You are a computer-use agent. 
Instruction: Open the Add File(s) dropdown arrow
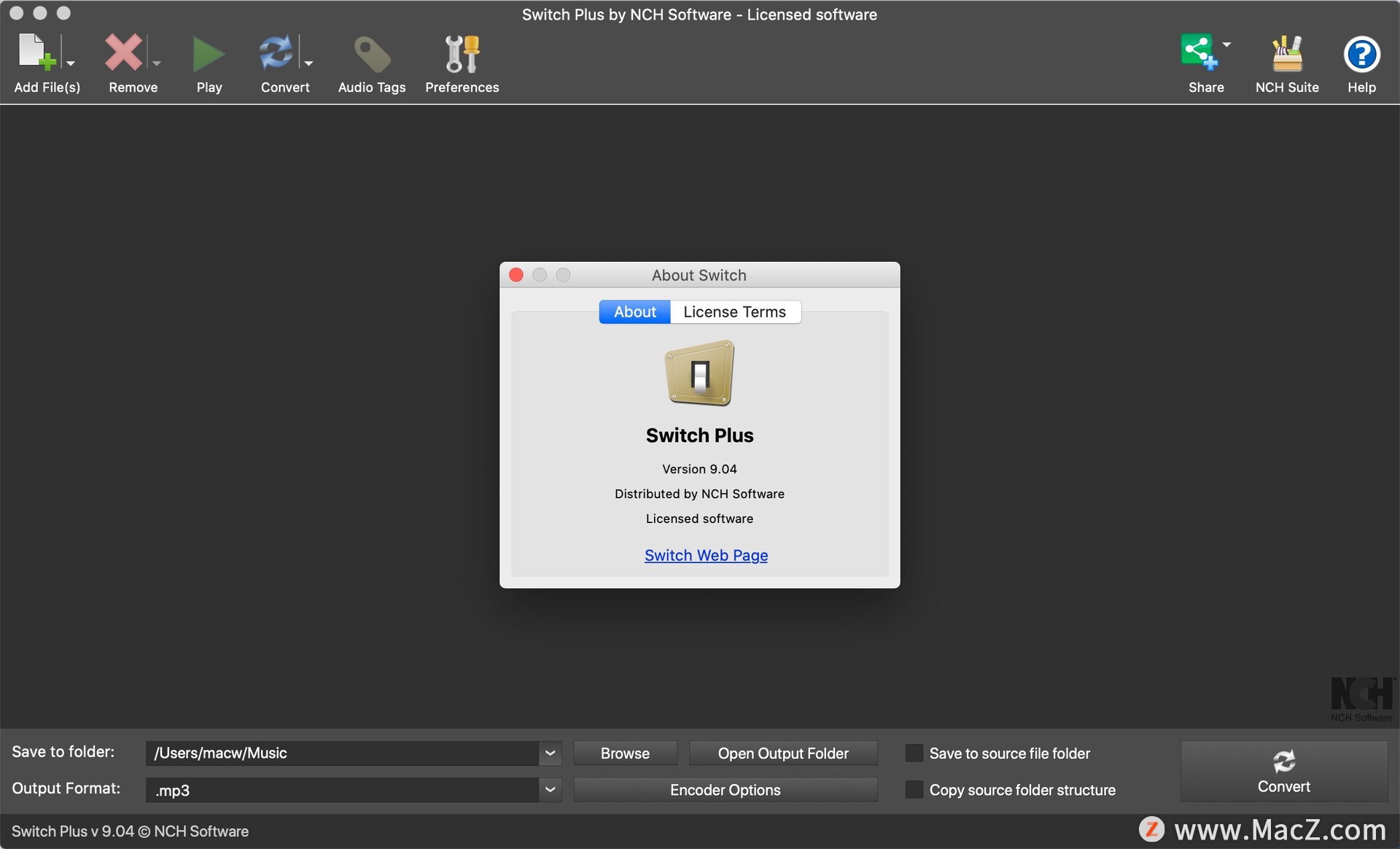[71, 63]
